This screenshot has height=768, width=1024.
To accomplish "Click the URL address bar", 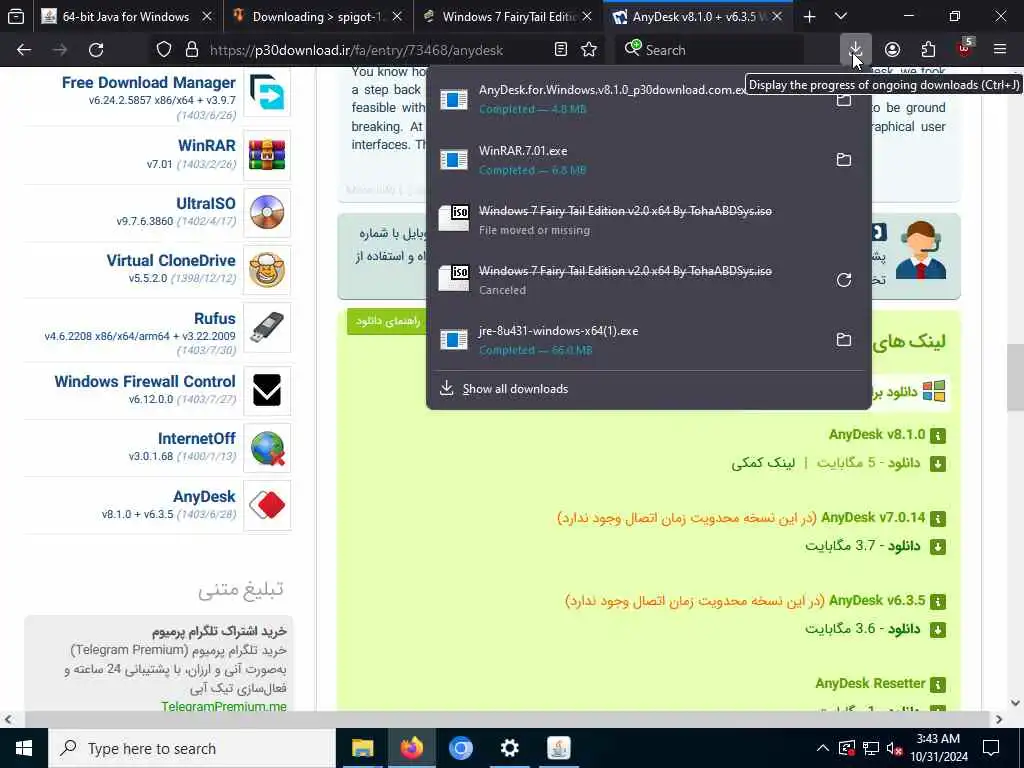I will [x=379, y=50].
